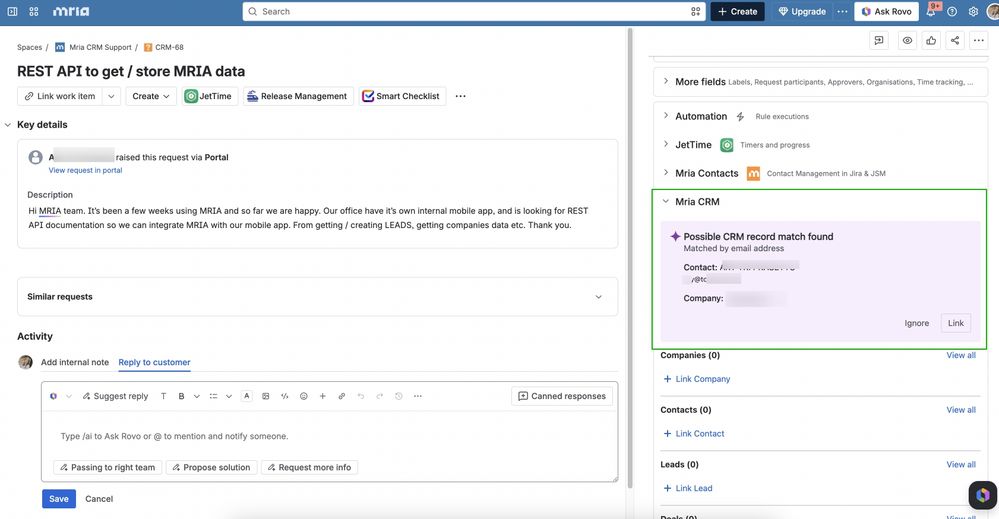Click the thumbs up vote icon

(x=931, y=41)
